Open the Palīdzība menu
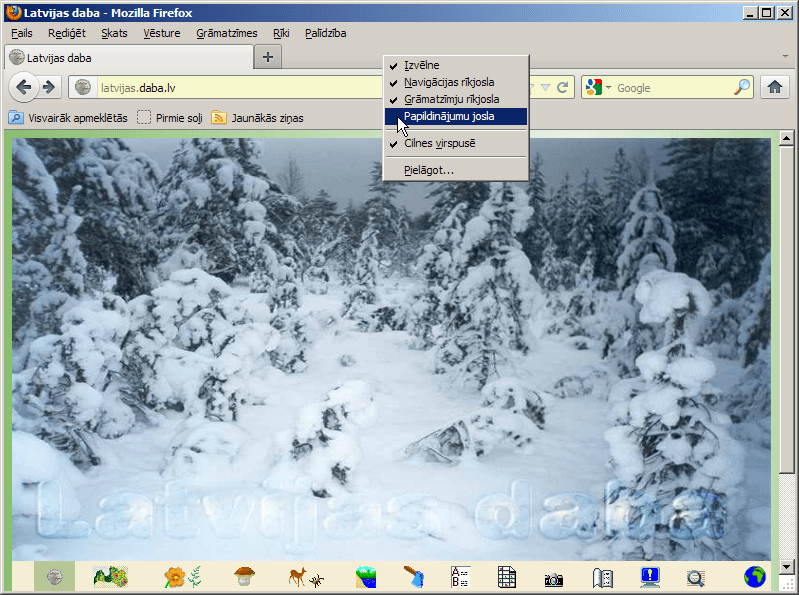 (x=326, y=33)
